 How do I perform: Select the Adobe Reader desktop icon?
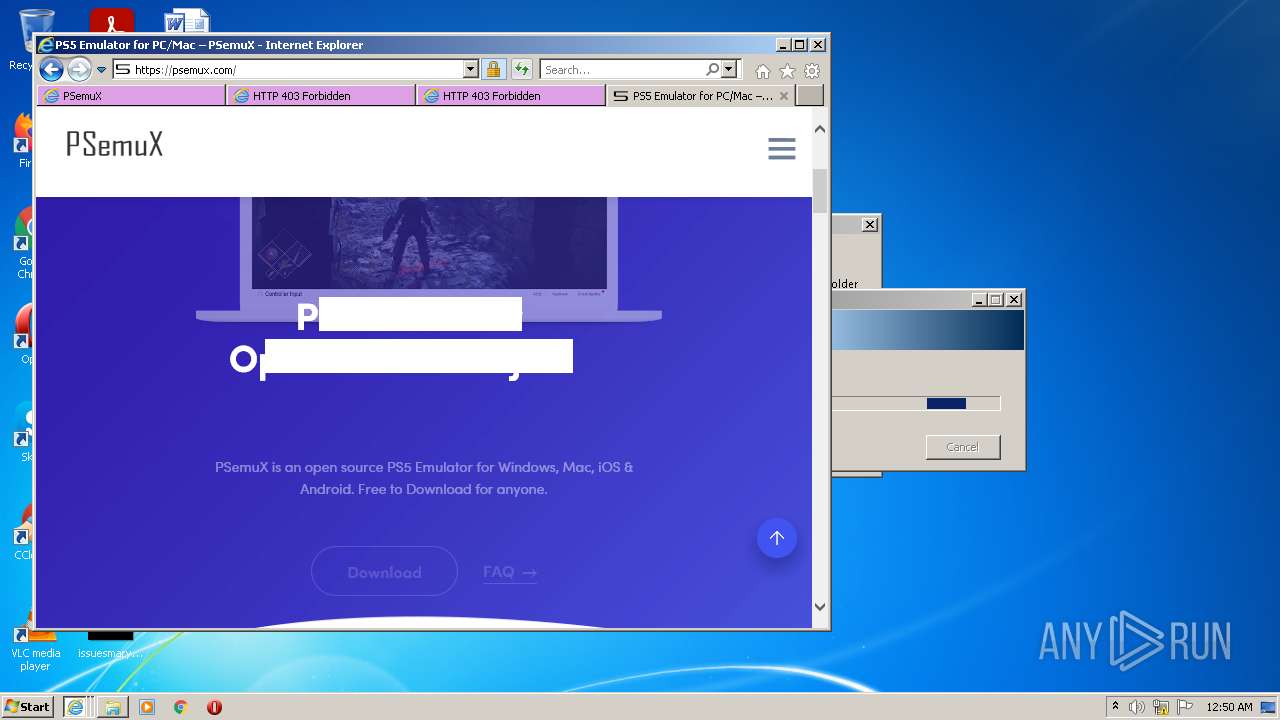coord(111,20)
